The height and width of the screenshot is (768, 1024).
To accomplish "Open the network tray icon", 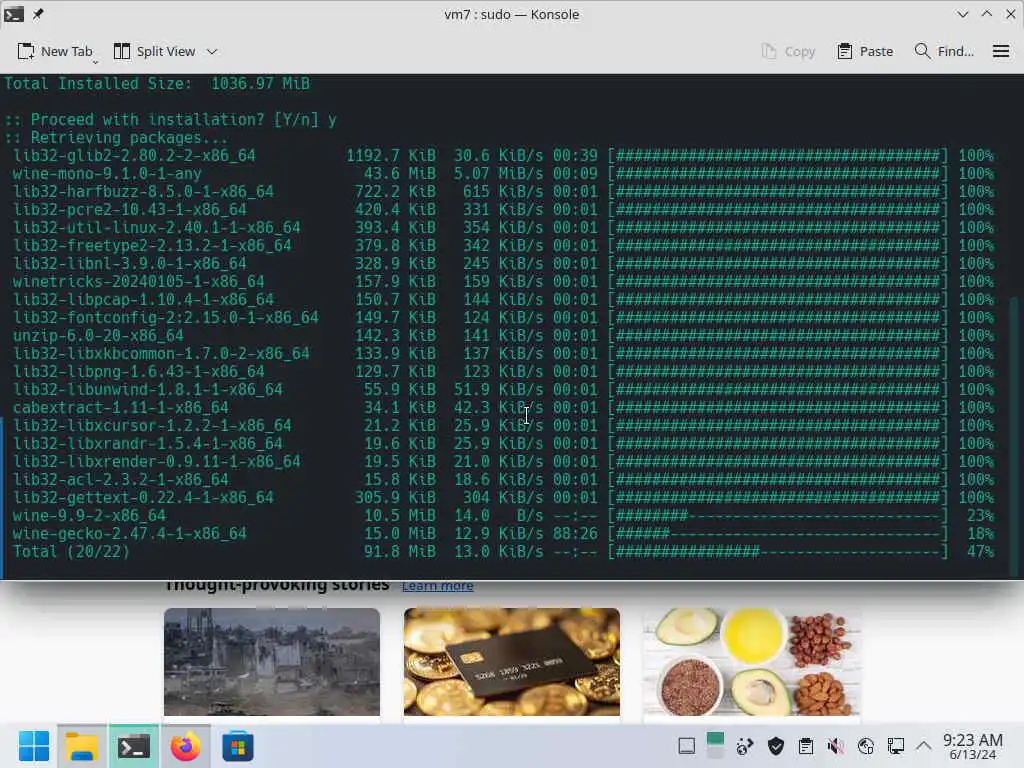I will (865, 746).
